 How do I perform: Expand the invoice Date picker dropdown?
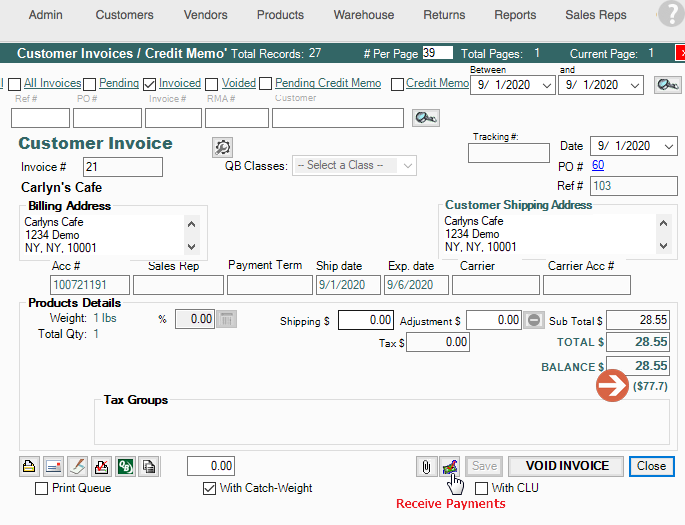tap(669, 146)
